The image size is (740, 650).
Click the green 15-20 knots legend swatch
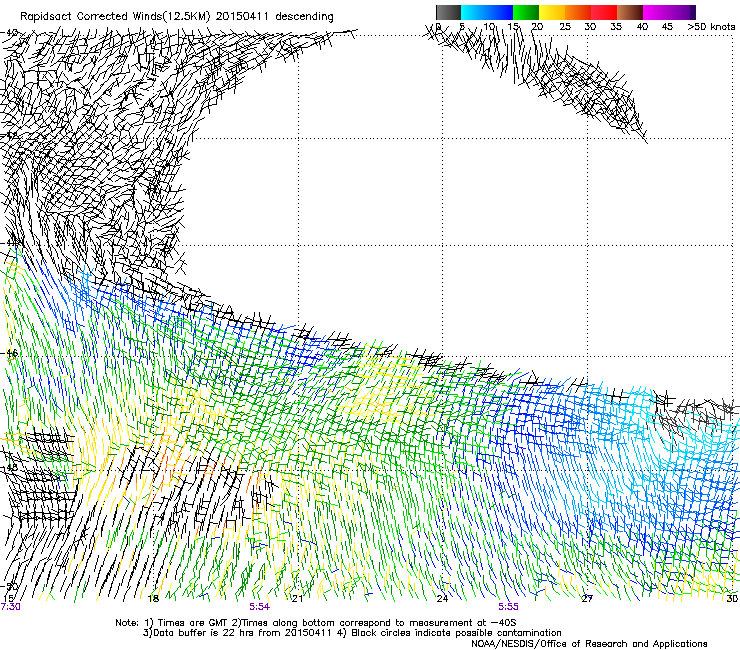pos(526,12)
